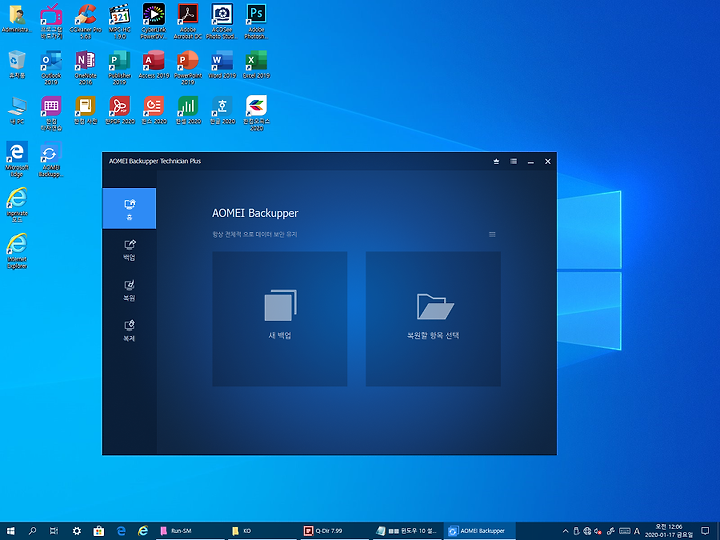The width and height of the screenshot is (720, 540).
Task: Click AOMEI Backupper taskbar button
Action: 479,531
